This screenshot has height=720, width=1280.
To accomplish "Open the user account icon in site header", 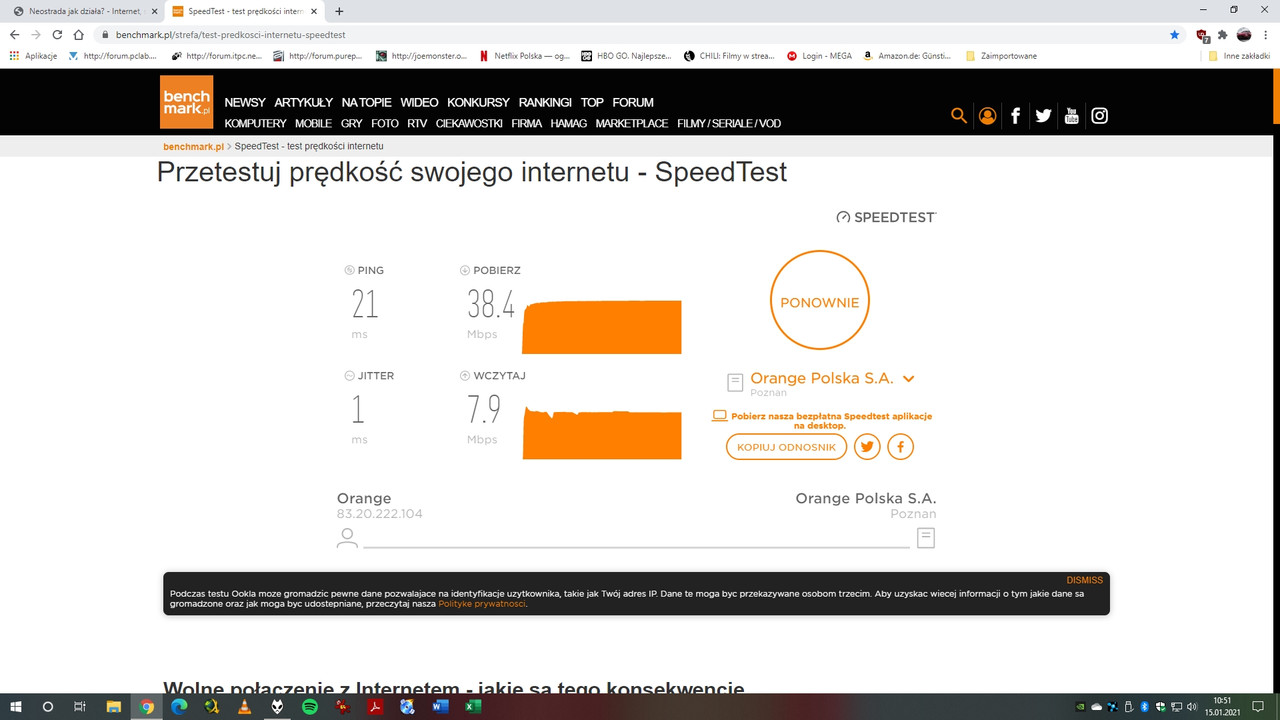I will pyautogui.click(x=987, y=116).
